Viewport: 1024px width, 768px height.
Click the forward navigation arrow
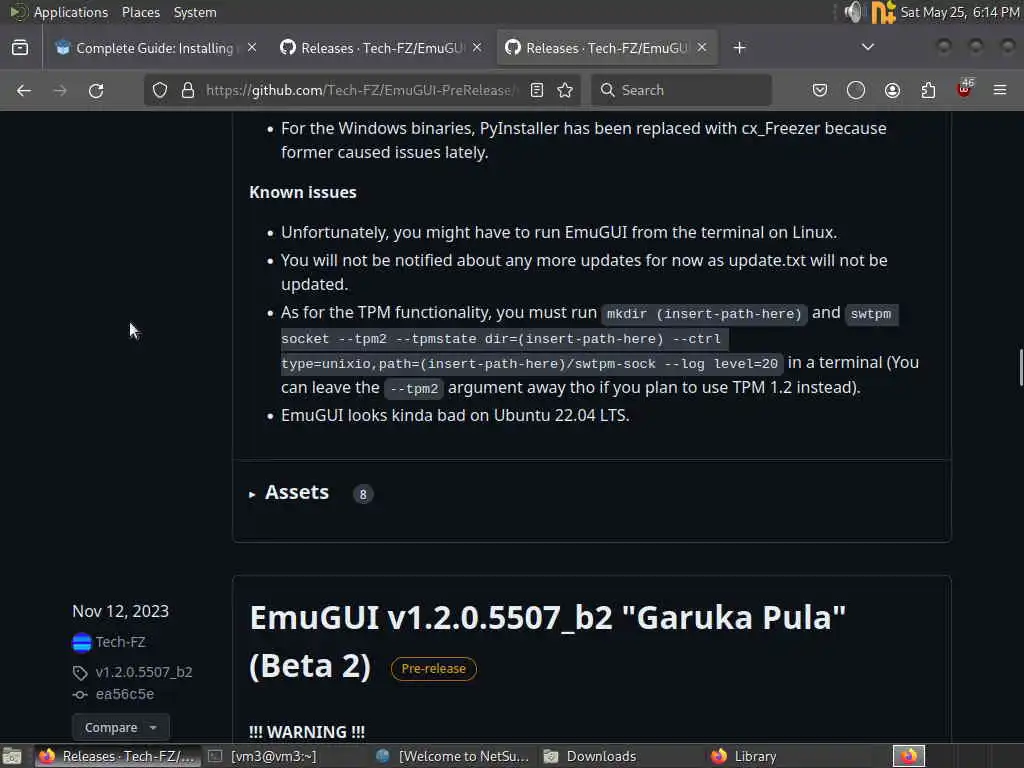(60, 90)
